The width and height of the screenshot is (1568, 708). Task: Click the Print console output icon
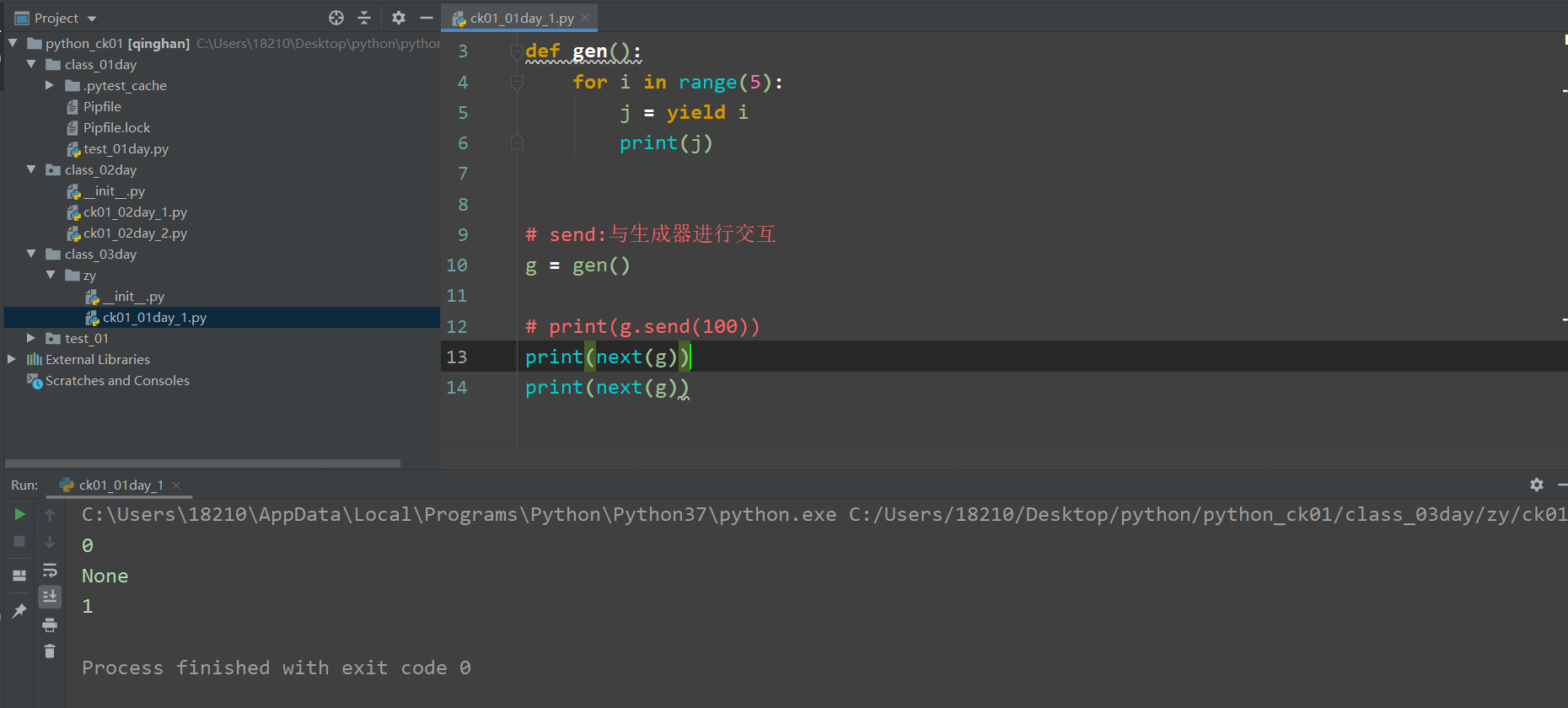tap(50, 625)
